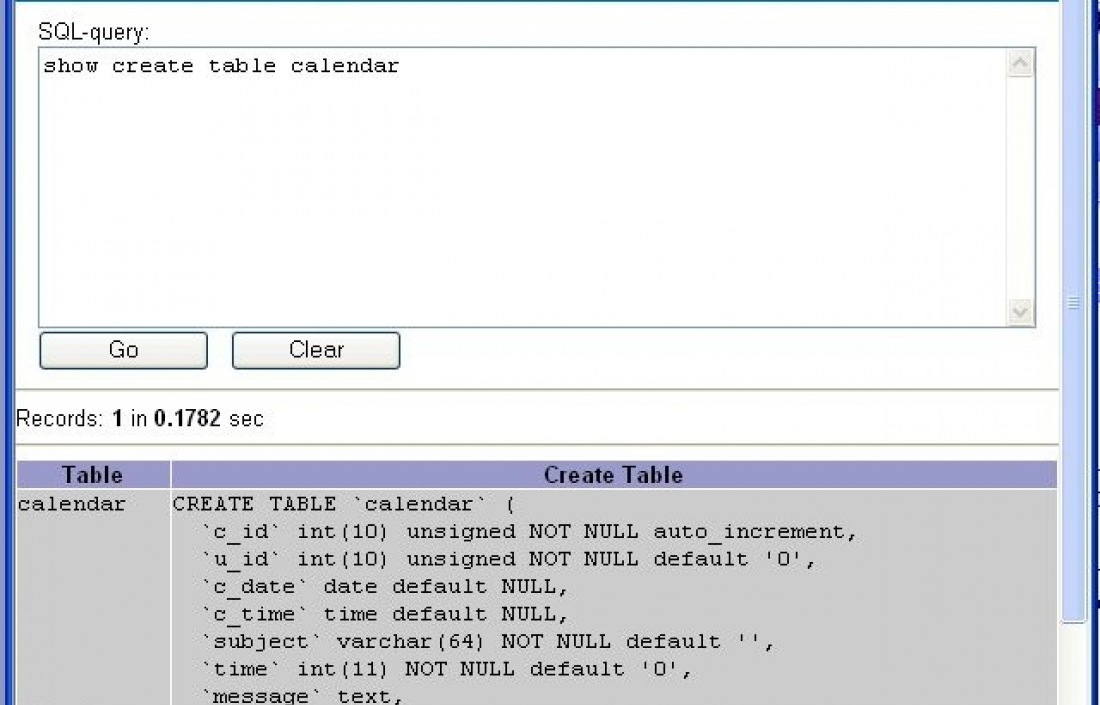Click the Go button to run query
This screenshot has width=1100, height=705.
(x=123, y=351)
